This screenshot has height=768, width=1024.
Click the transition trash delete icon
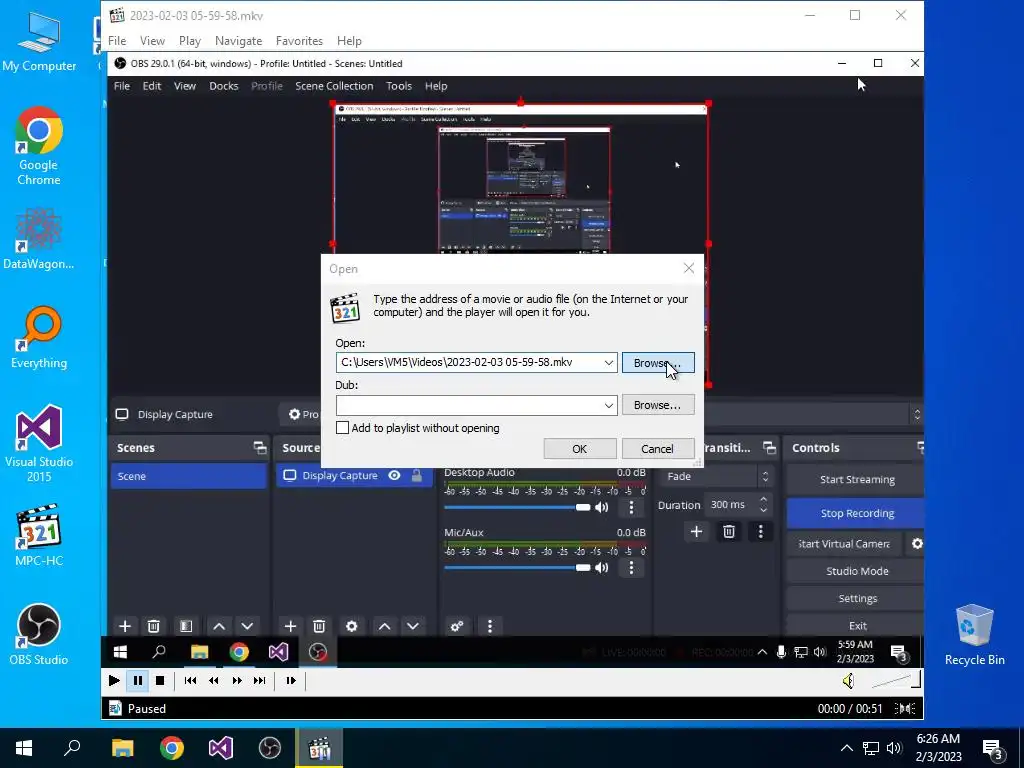729,532
